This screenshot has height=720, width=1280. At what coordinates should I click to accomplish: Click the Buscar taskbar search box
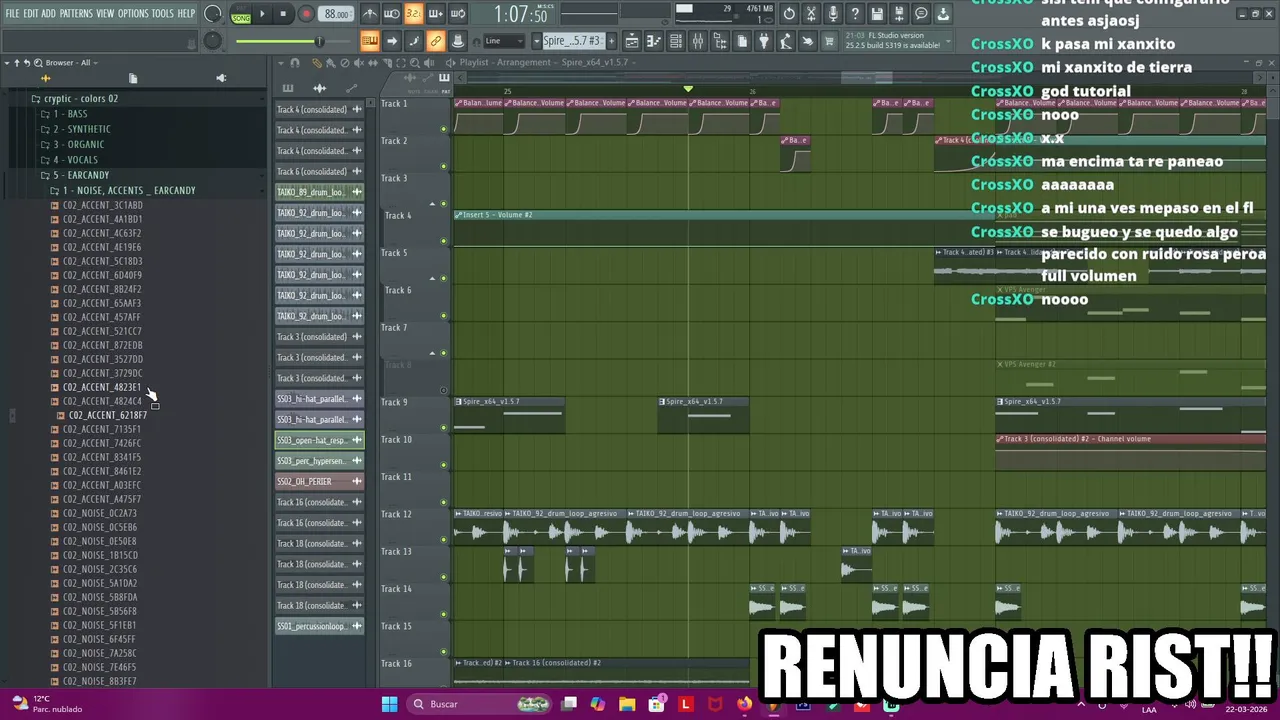[480, 704]
